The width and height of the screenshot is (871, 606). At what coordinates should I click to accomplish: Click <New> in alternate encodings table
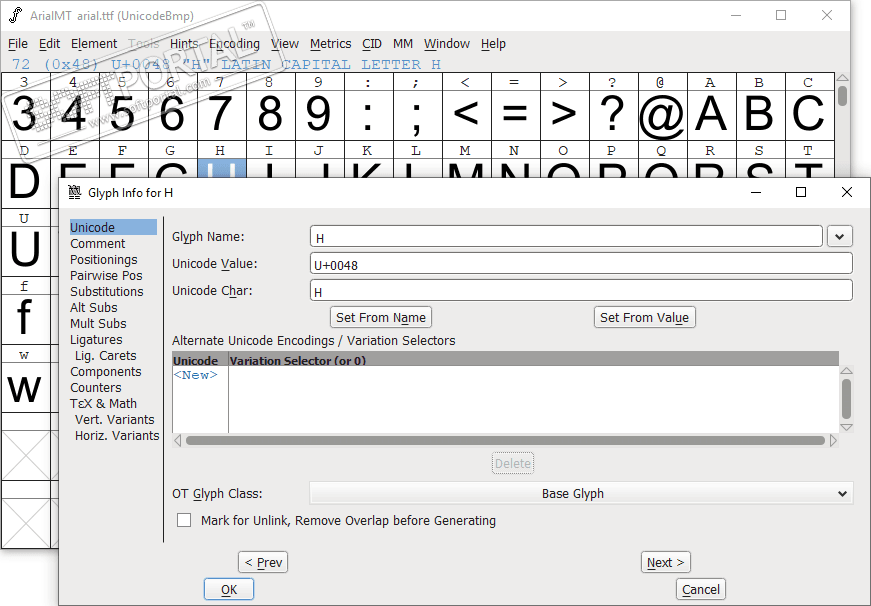(x=196, y=375)
